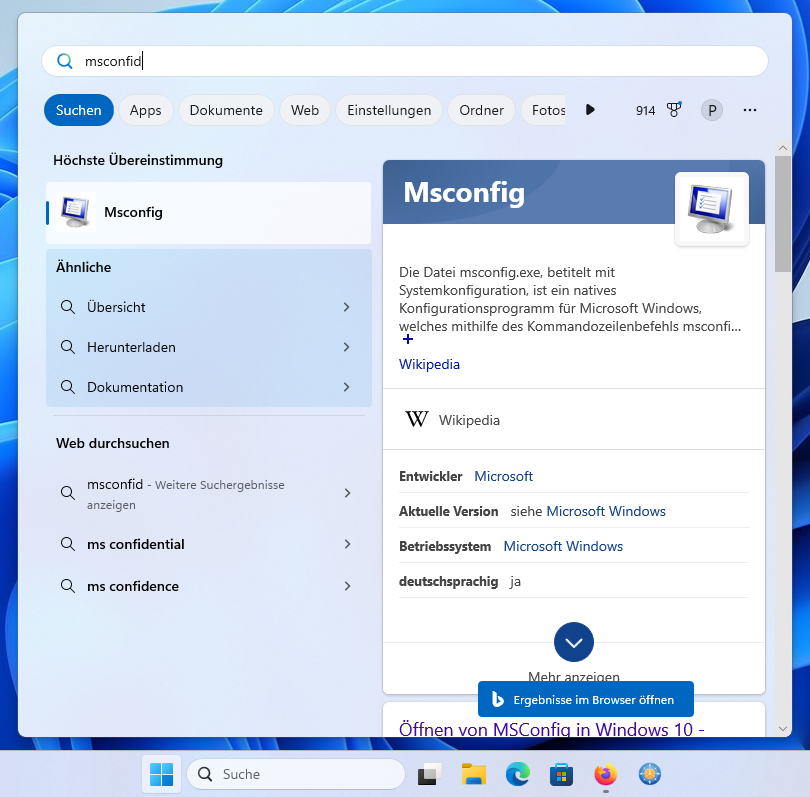The image size is (810, 797).
Task: Click the scrollbar up arrow
Action: [x=783, y=148]
